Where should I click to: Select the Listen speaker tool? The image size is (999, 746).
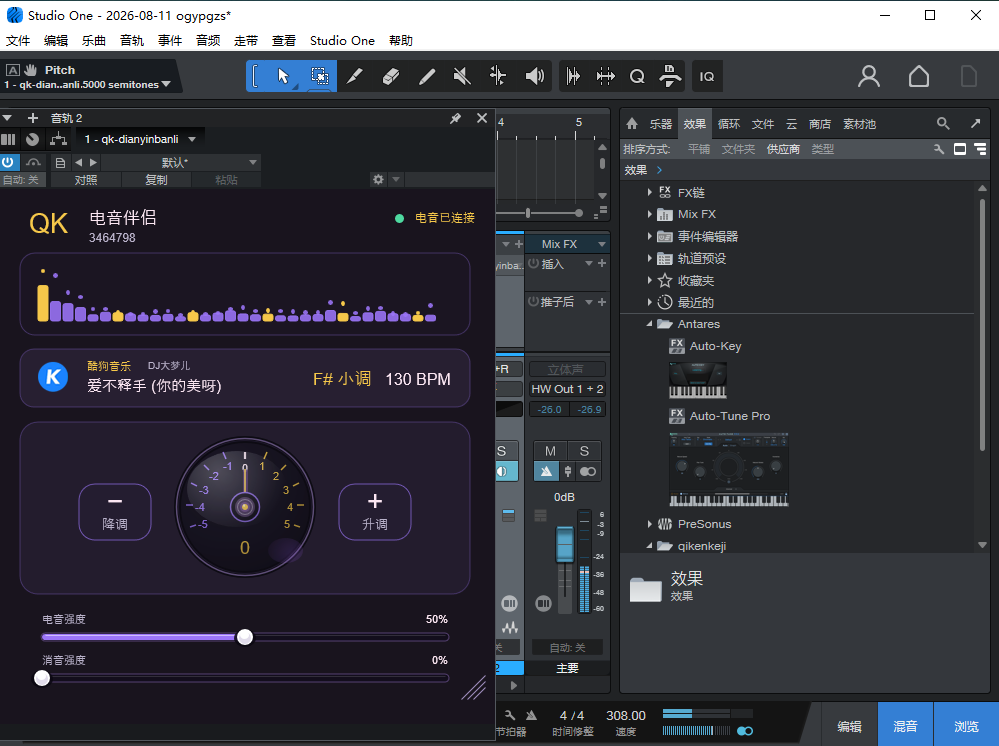tap(534, 76)
